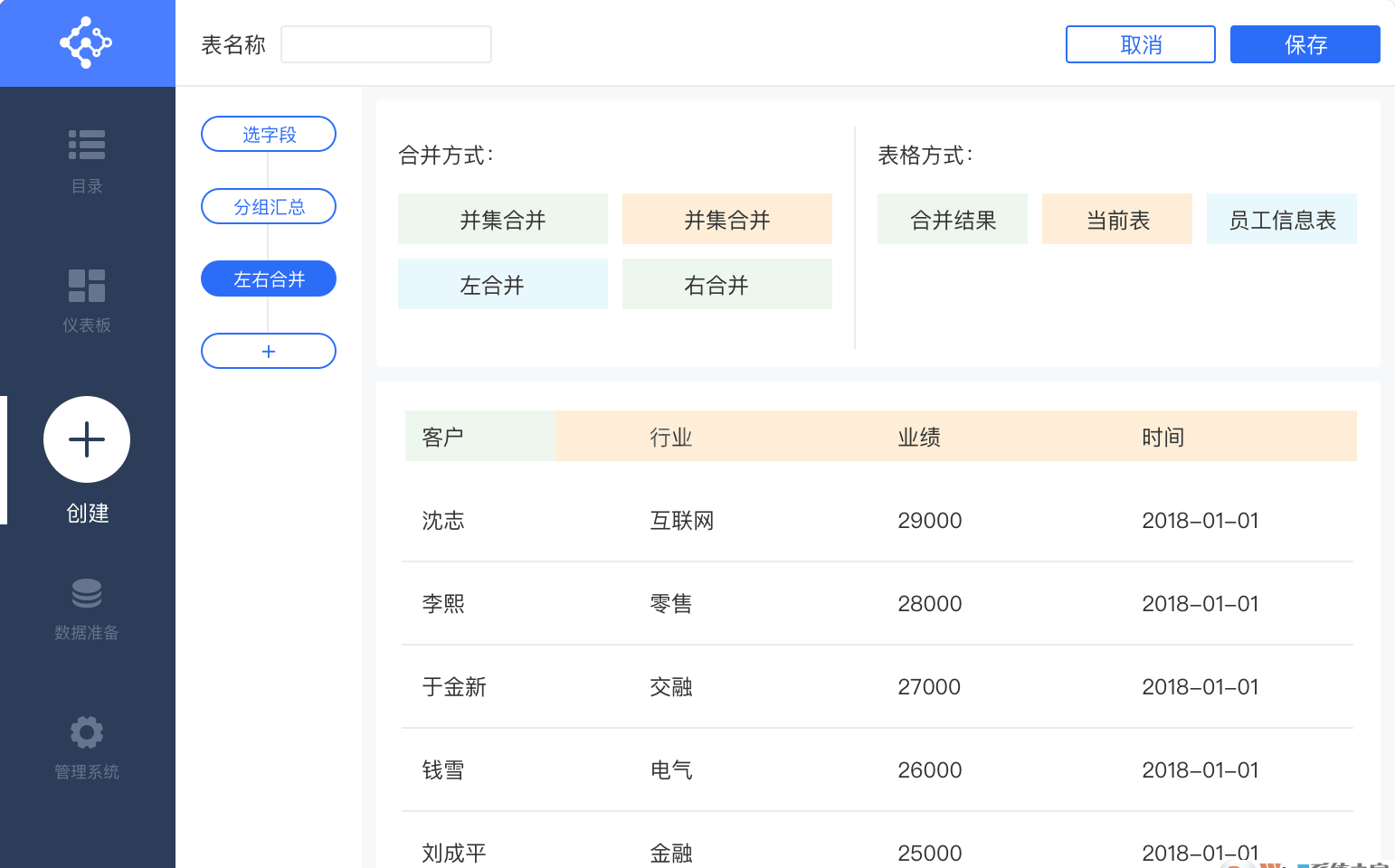Viewport: 1395px width, 868px height.
Task: Click the 创建 plus circle icon
Action: tap(87, 439)
